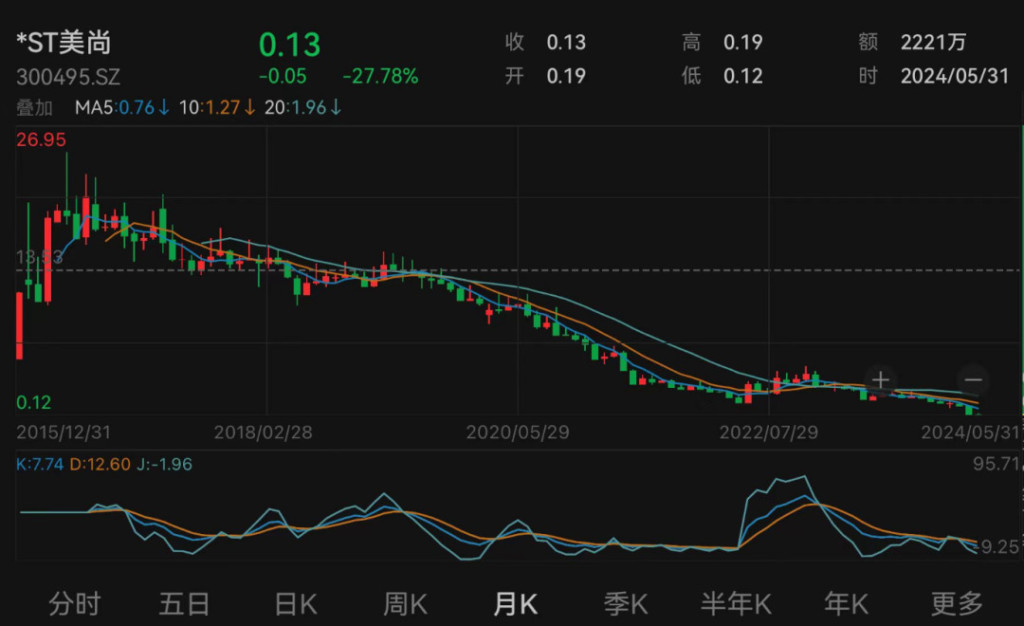
Task: Tap the 叠加 overlay button
Action: (35, 108)
